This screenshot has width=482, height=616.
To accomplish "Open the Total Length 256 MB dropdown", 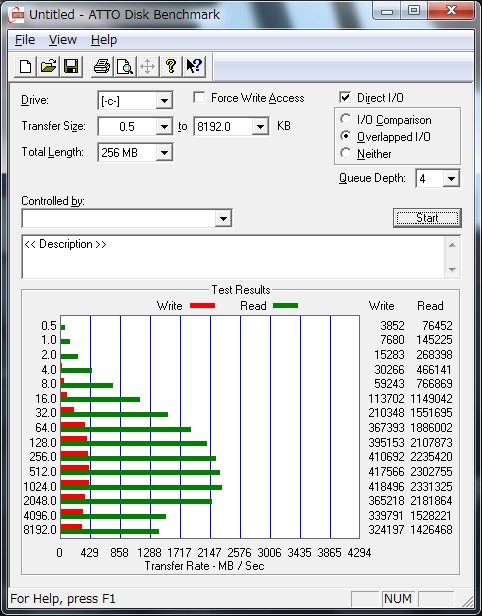I will (x=164, y=152).
